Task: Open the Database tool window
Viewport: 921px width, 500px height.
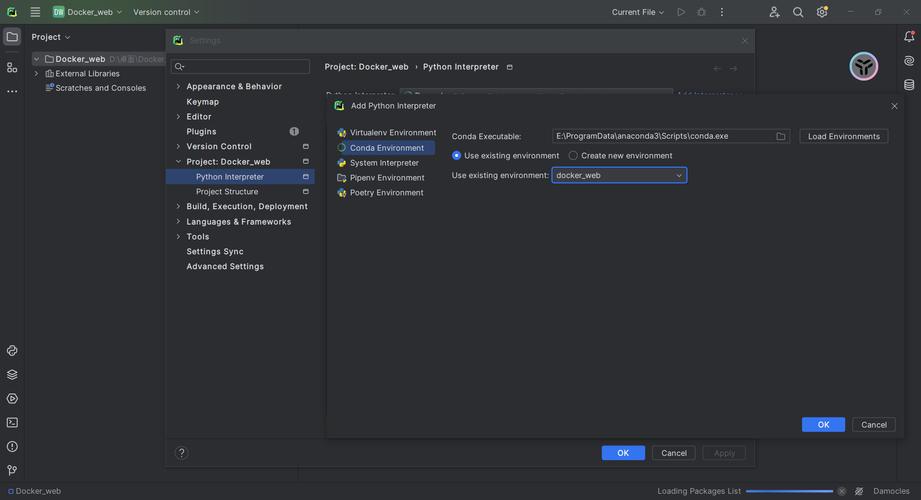Action: 909,85
